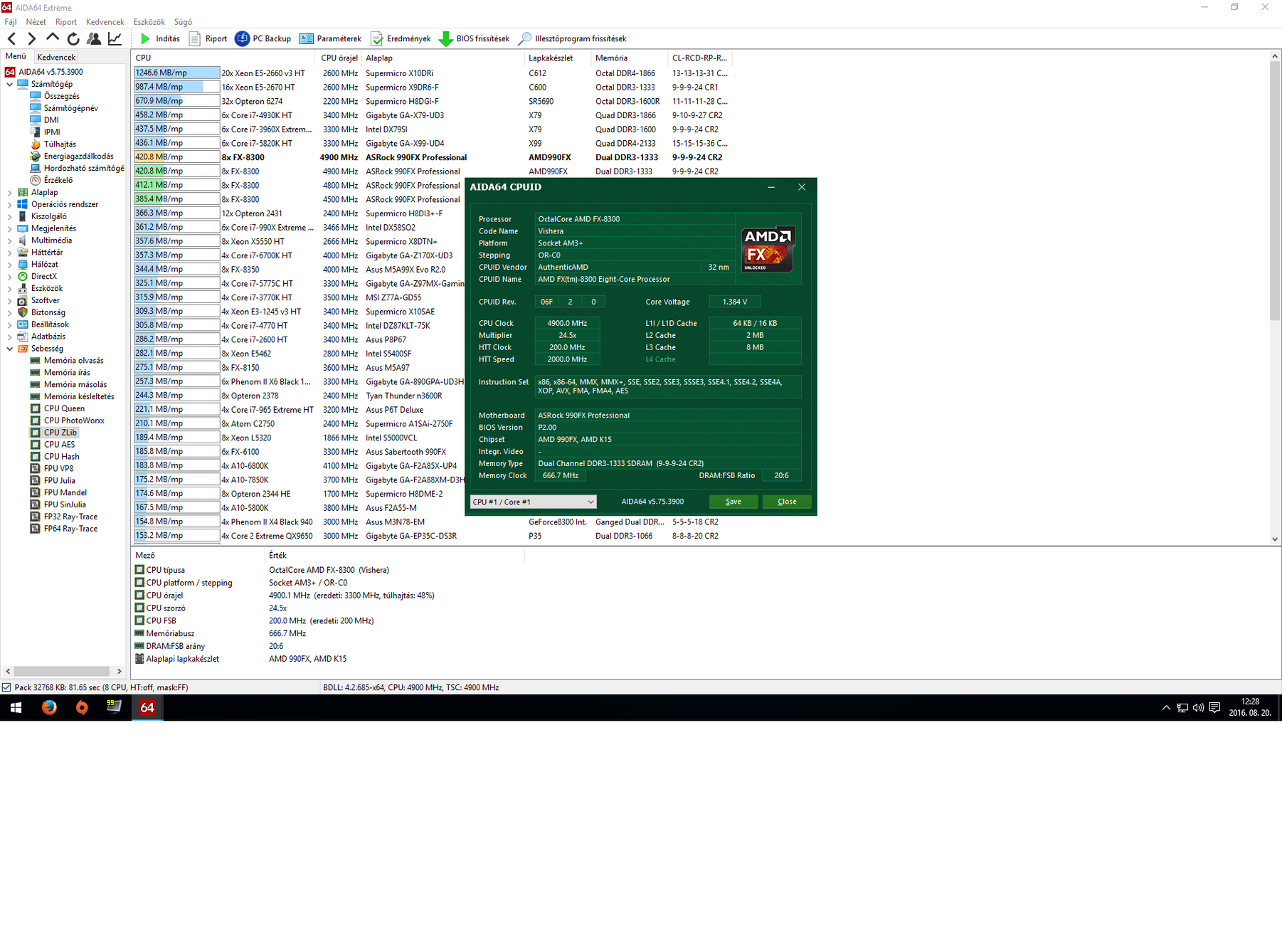The width and height of the screenshot is (1282, 952).
Task: Click Close in the CPUID dialog
Action: click(x=787, y=502)
